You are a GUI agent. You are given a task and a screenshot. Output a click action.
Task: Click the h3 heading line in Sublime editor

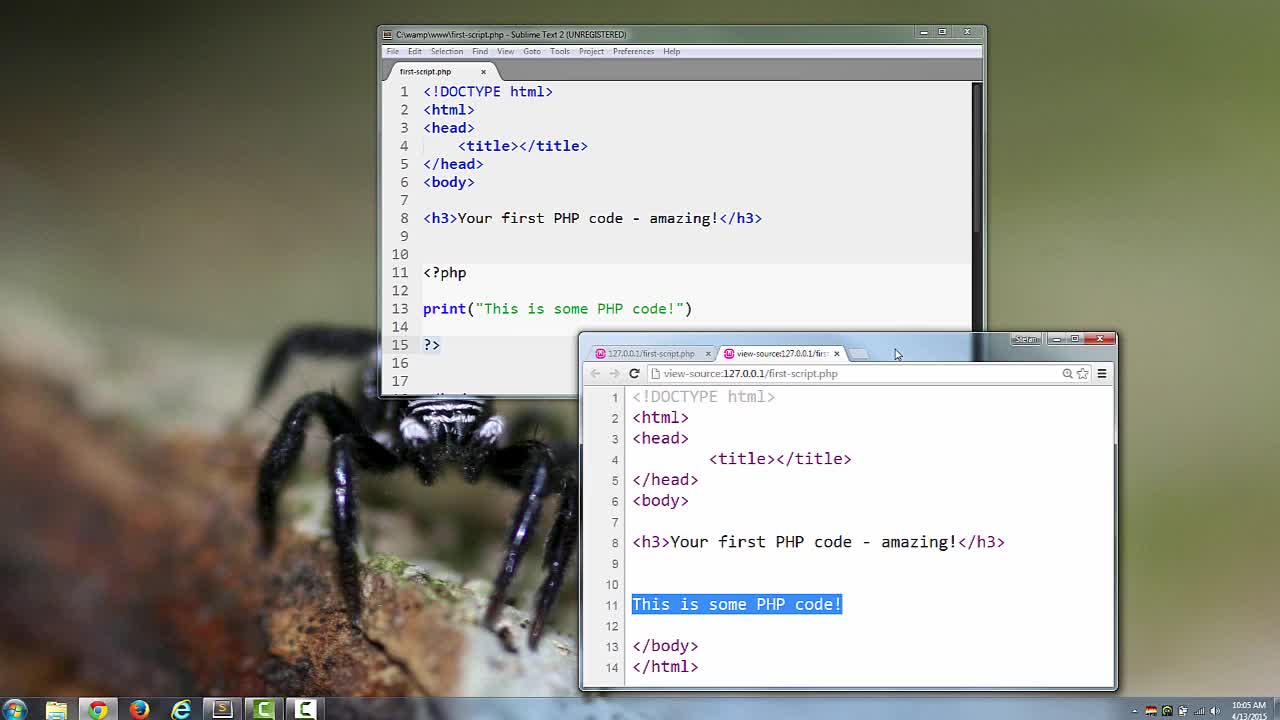point(592,218)
